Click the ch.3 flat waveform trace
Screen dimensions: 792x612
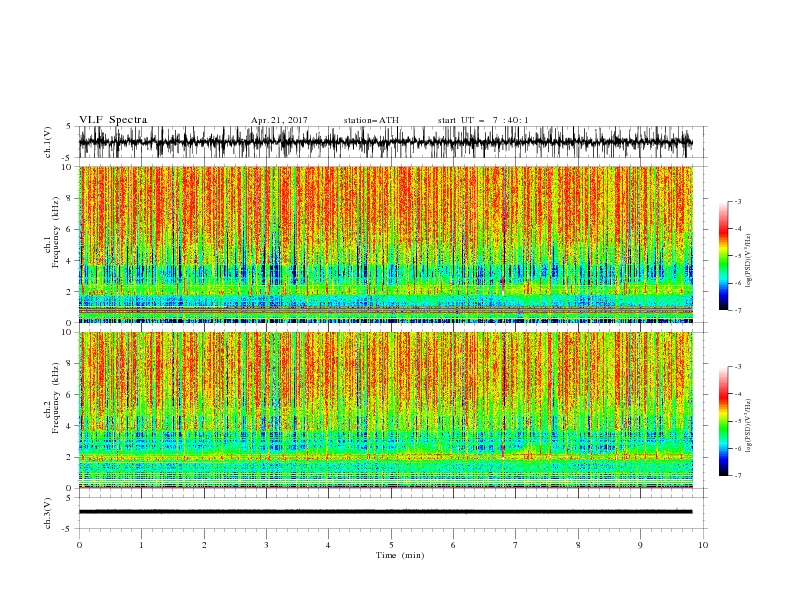tap(385, 512)
